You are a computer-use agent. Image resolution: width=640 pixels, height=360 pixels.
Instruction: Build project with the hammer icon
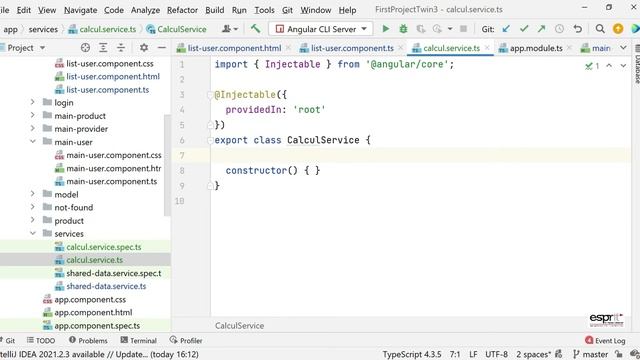256,29
